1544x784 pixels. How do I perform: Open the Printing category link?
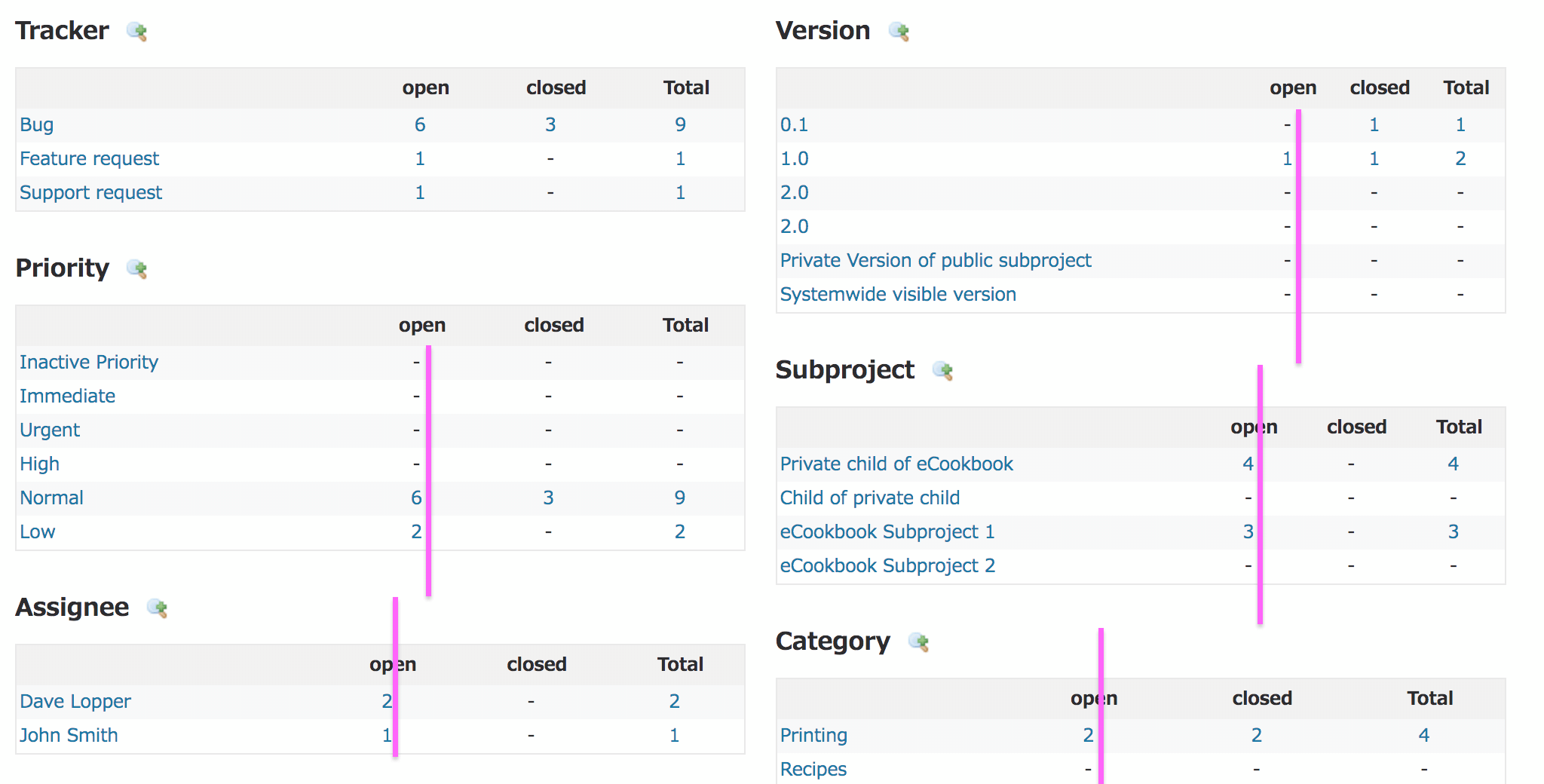813,735
